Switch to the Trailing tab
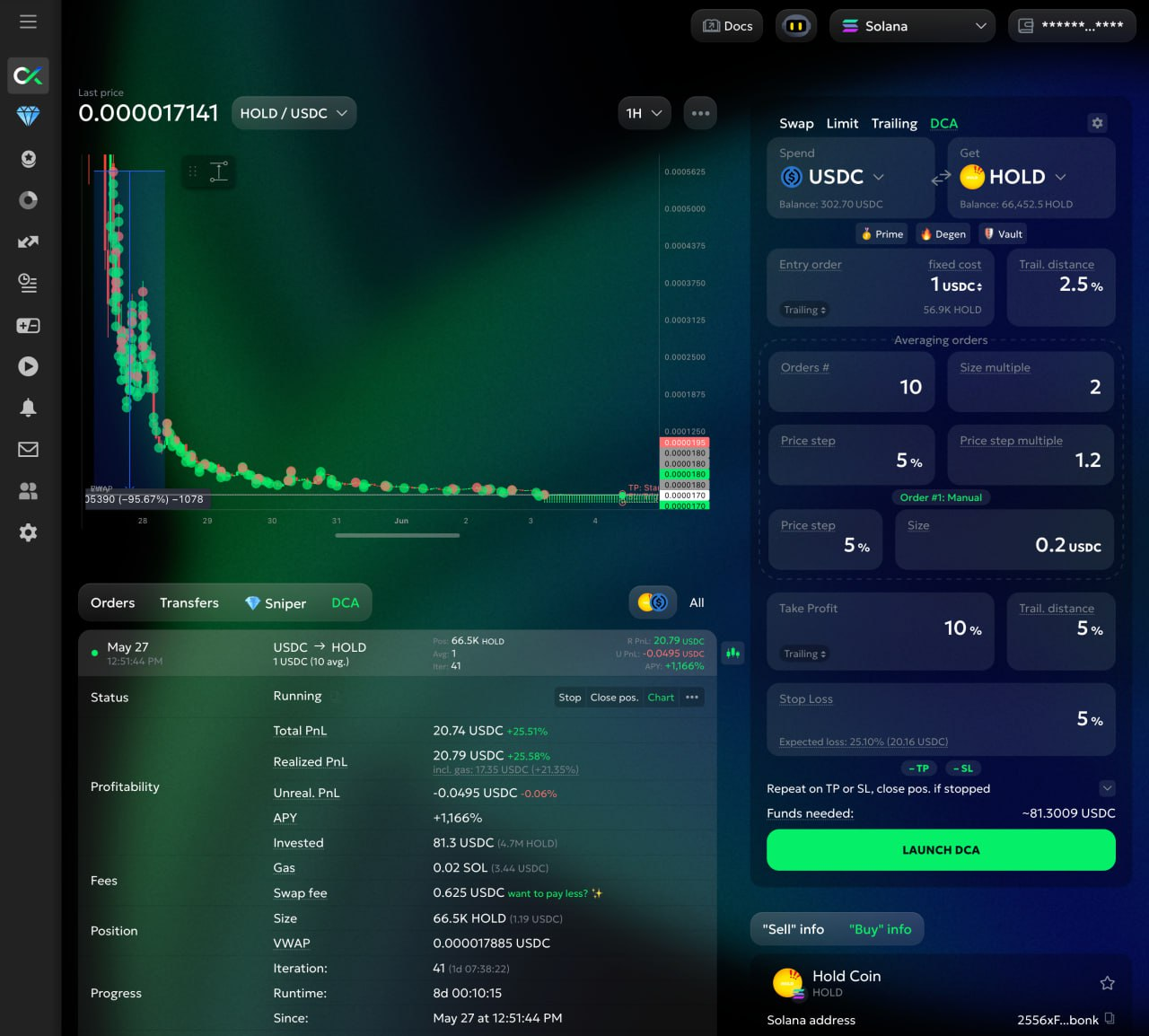Viewport: 1149px width, 1036px height. coord(894,123)
